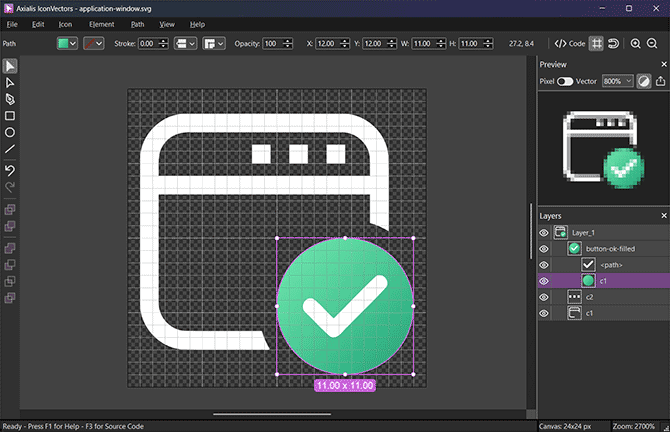
Task: Click the Undo arrow icon
Action: point(10,170)
